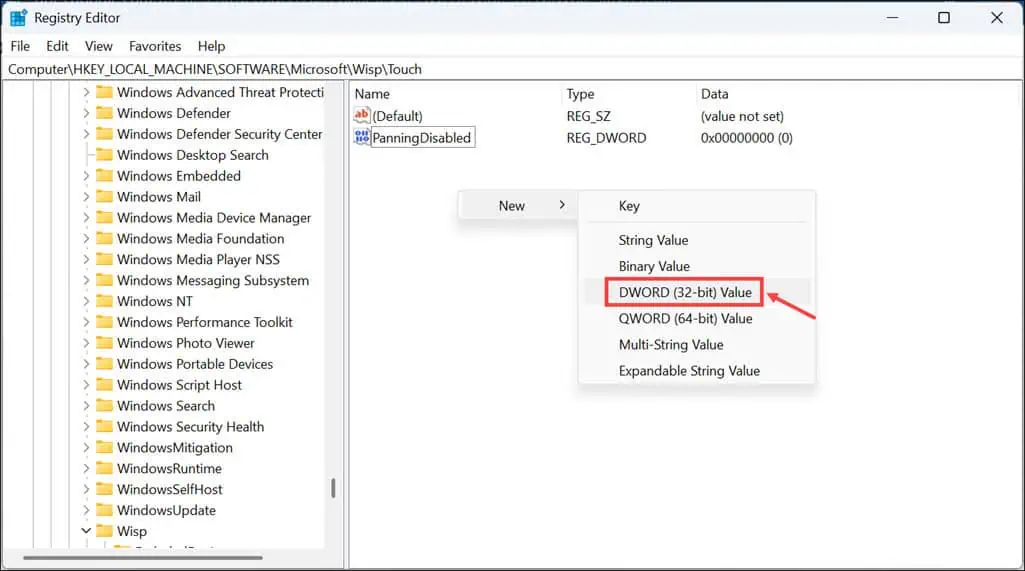Expand the Windows Performance Toolkit key
The height and width of the screenshot is (571, 1025).
pyautogui.click(x=86, y=322)
